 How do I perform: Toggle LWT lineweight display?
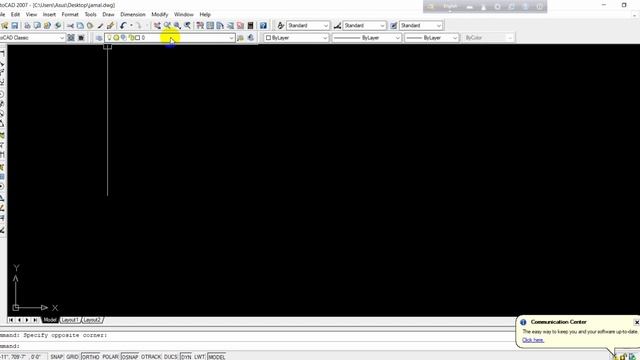coord(199,357)
